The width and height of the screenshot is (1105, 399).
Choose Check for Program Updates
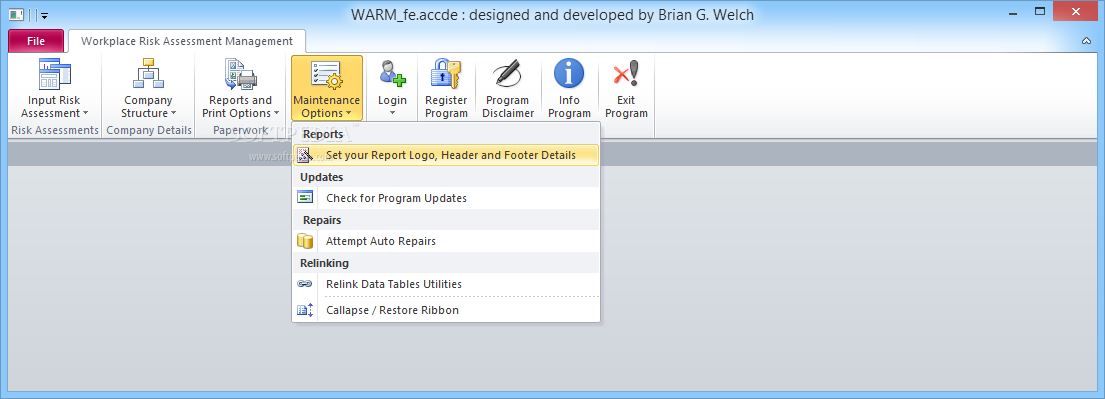(446, 198)
